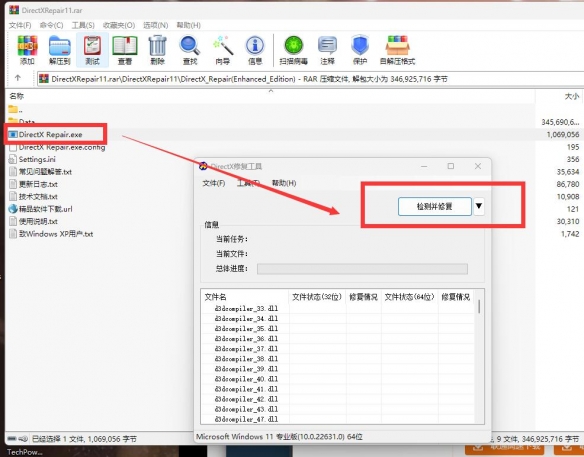
Task: Click the Find (查找) magnifier icon
Action: (x=190, y=50)
